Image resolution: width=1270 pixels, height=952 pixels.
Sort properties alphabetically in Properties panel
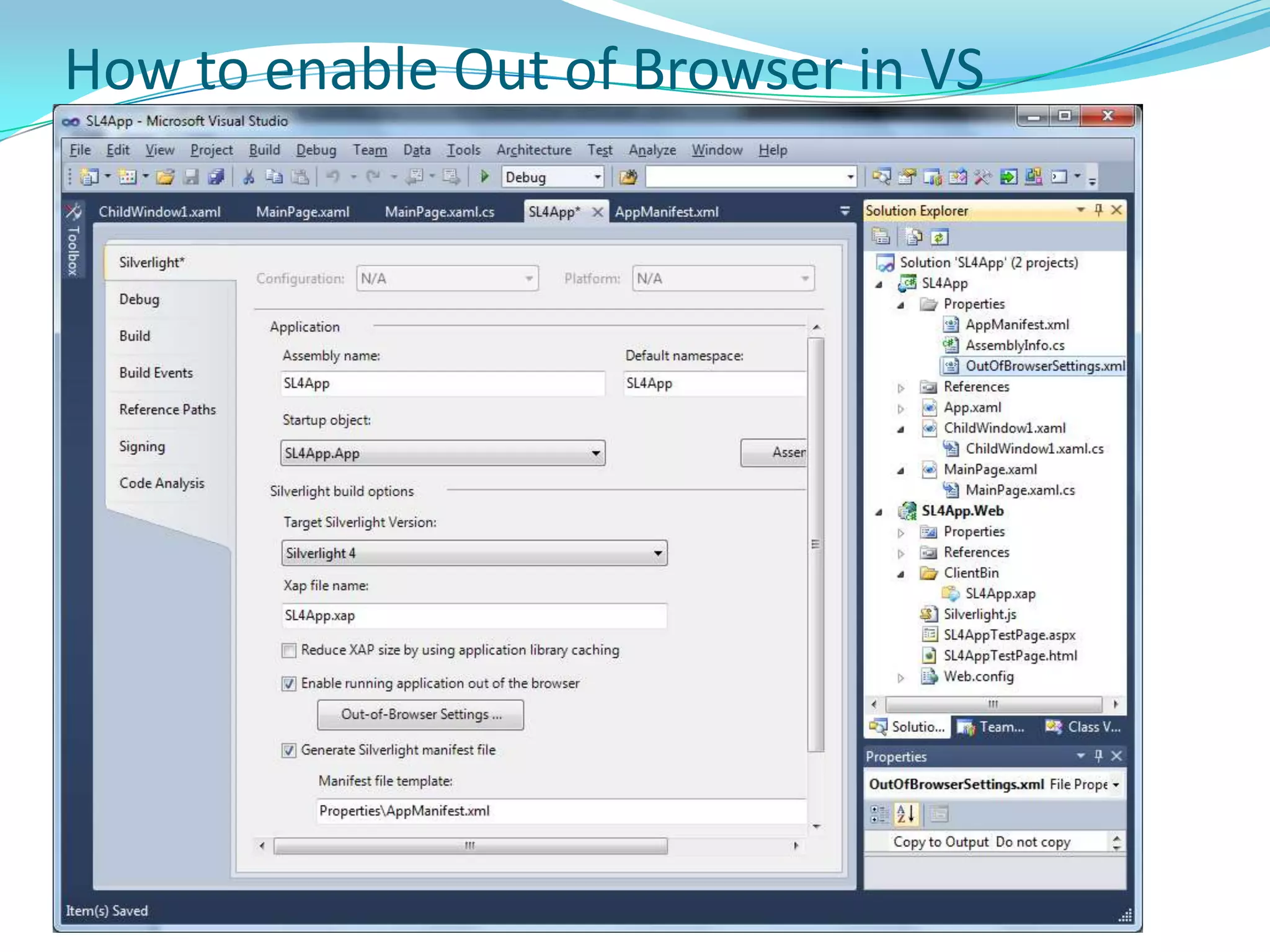(x=905, y=814)
